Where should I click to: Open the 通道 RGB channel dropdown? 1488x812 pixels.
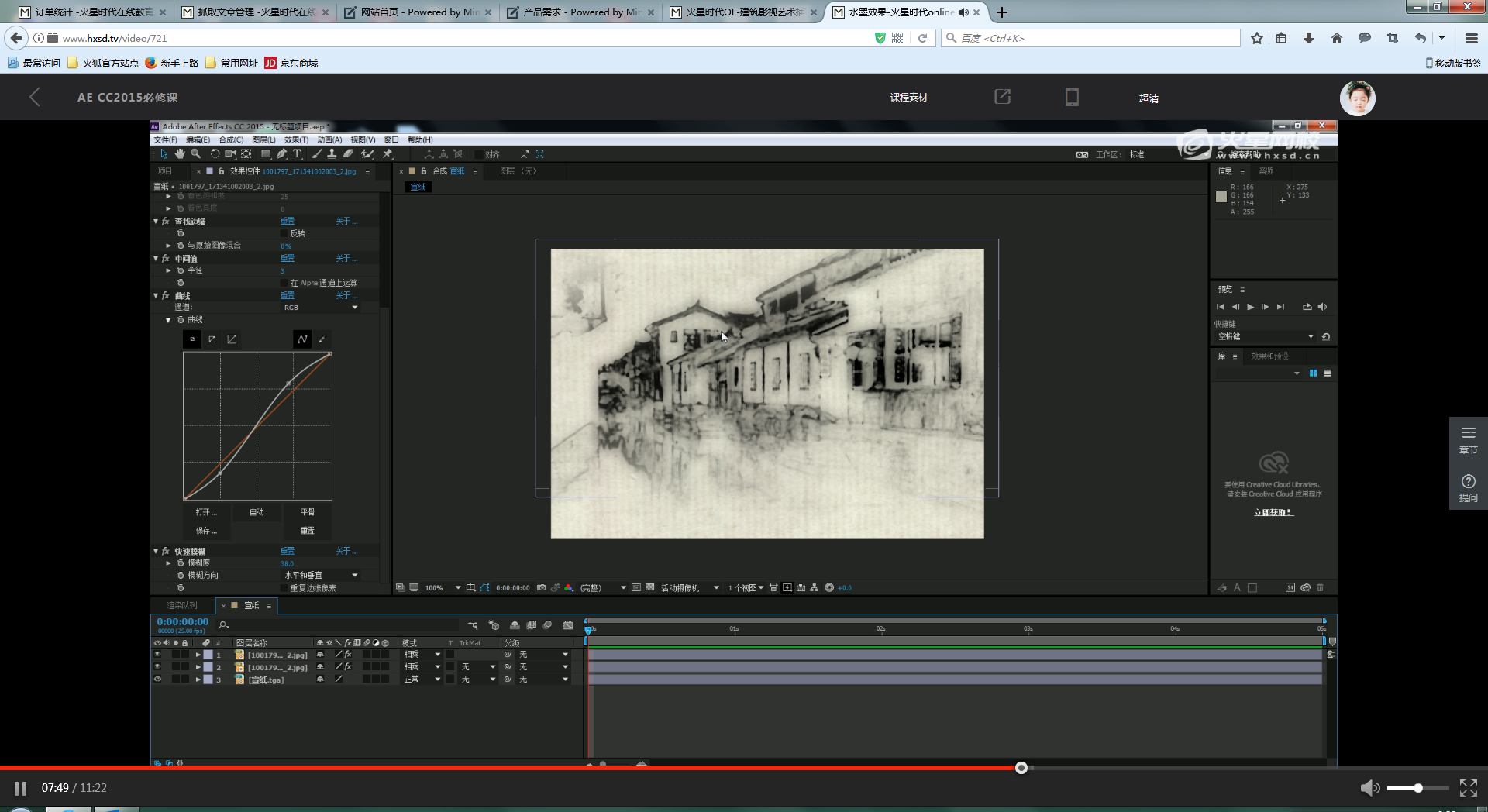pos(320,308)
